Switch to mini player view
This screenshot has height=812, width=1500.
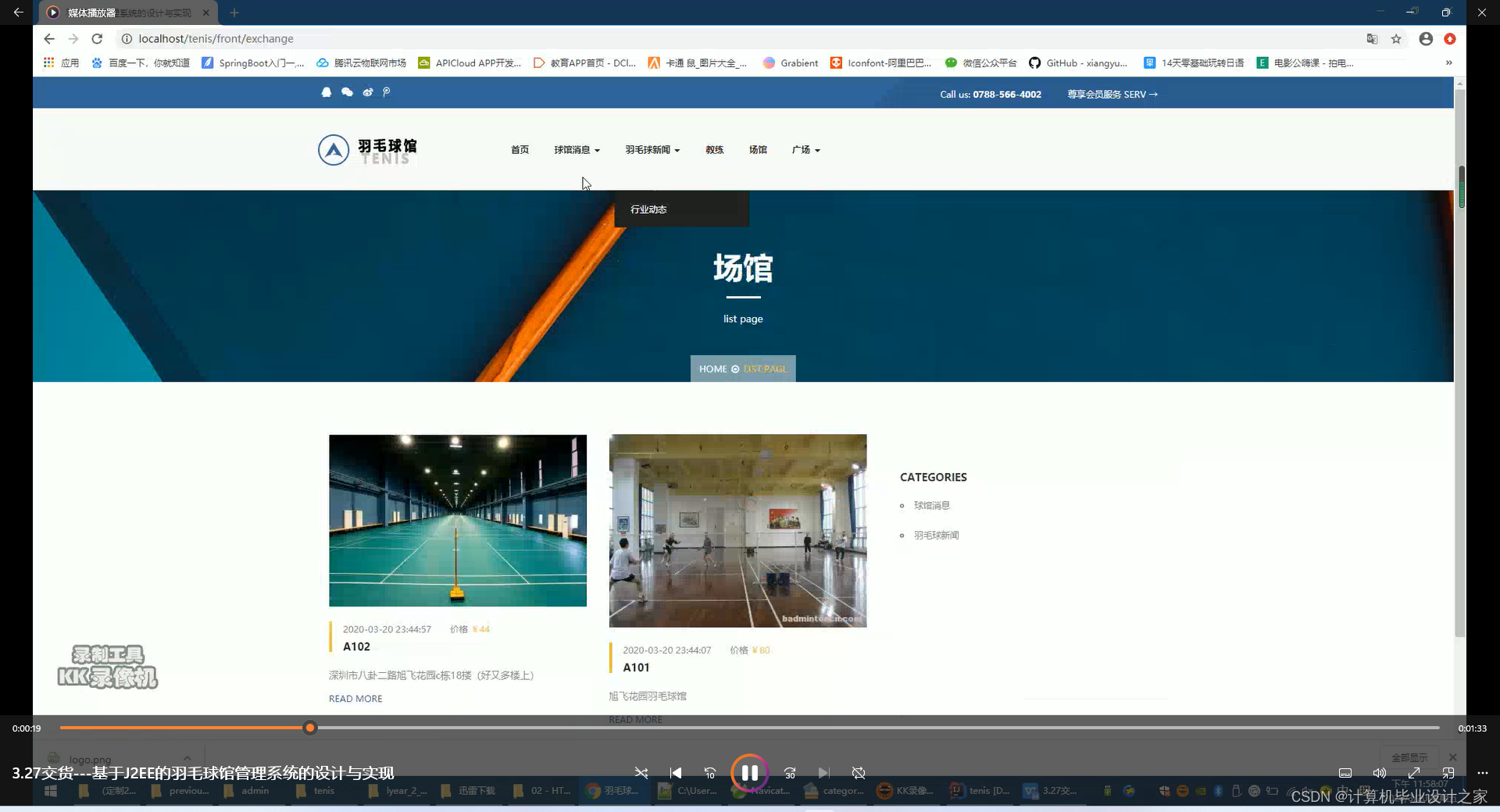coord(1448,773)
